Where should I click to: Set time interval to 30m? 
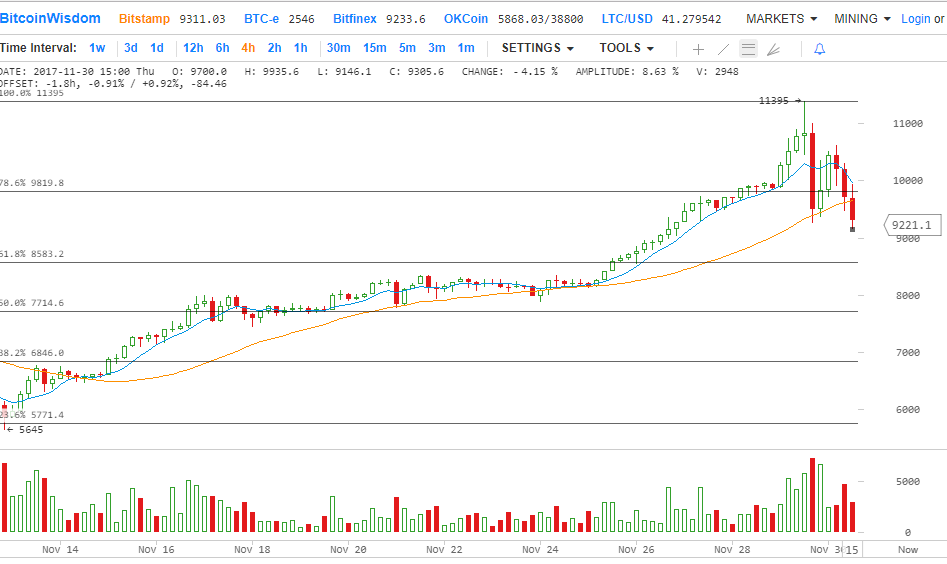click(338, 48)
